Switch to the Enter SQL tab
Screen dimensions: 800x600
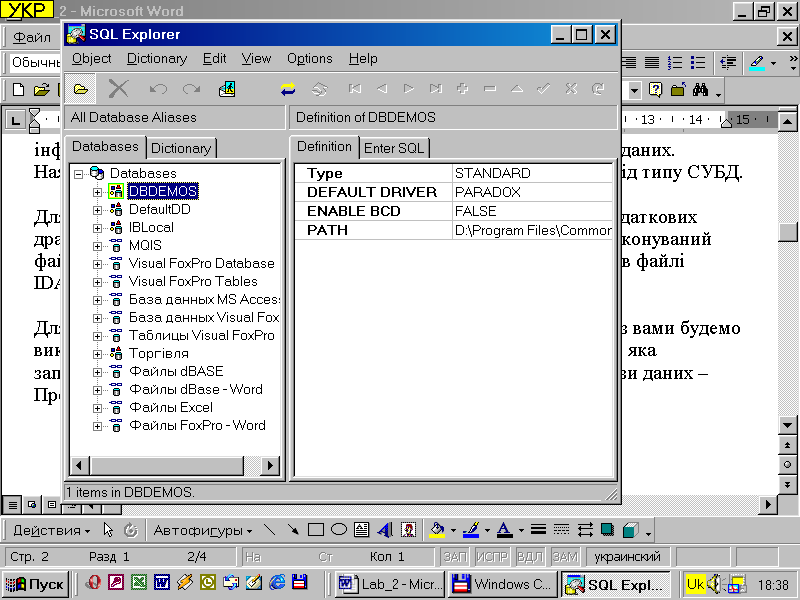pos(394,148)
